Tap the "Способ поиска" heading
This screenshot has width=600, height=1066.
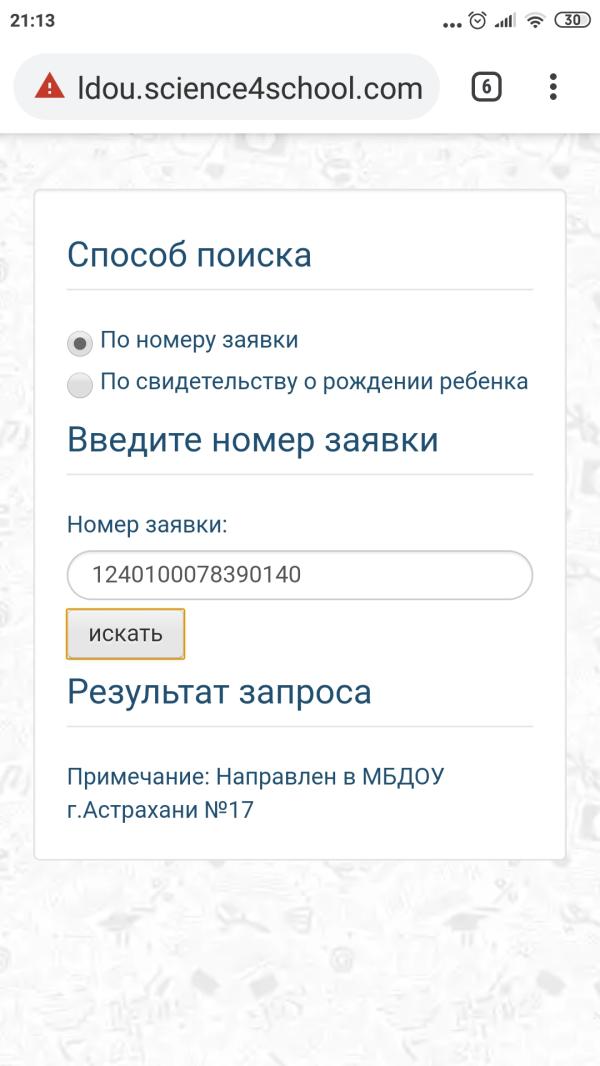pyautogui.click(x=189, y=255)
